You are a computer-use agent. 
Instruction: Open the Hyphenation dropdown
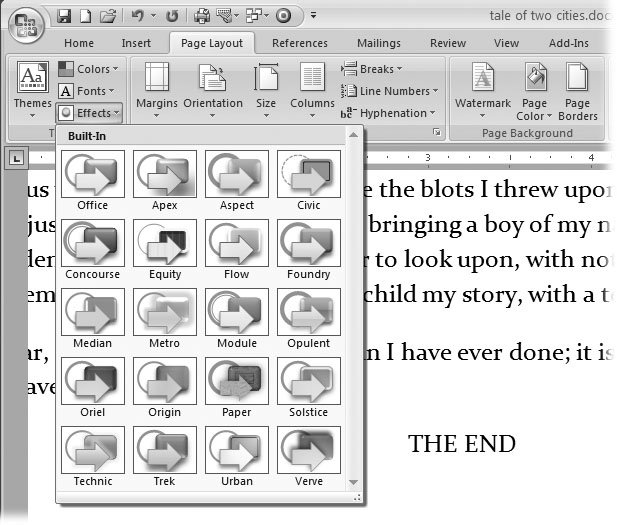(x=388, y=113)
